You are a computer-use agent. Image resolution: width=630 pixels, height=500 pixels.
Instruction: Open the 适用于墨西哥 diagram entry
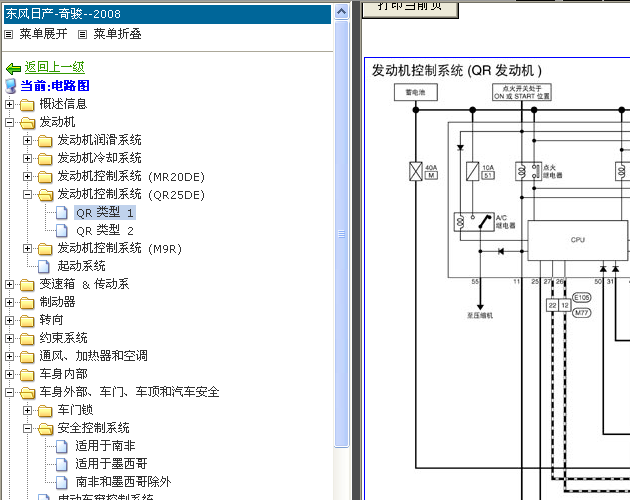111,464
